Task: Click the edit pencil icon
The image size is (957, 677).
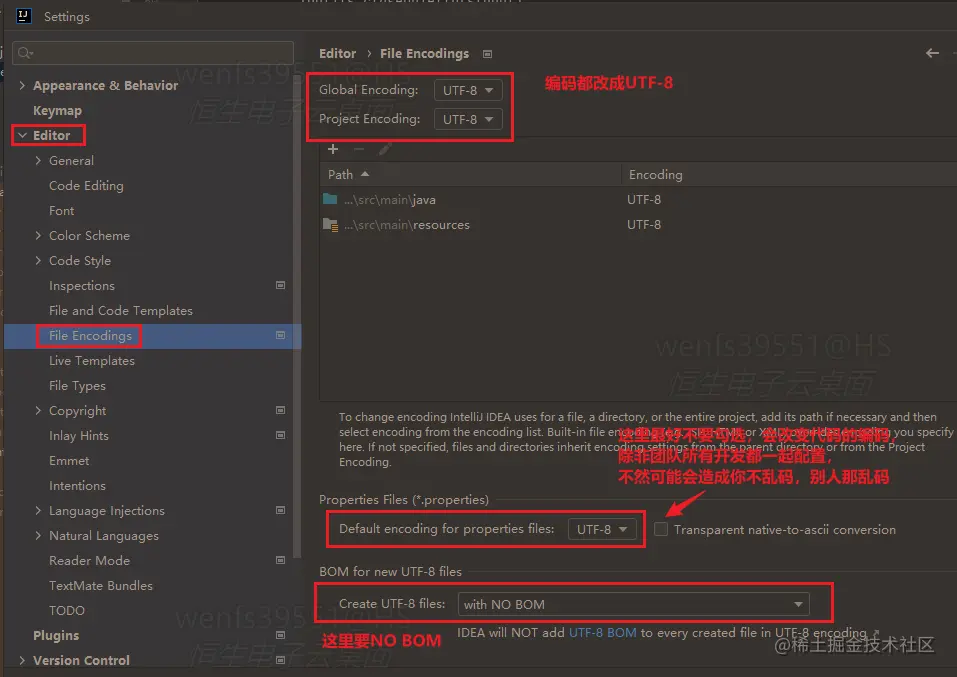Action: click(385, 149)
